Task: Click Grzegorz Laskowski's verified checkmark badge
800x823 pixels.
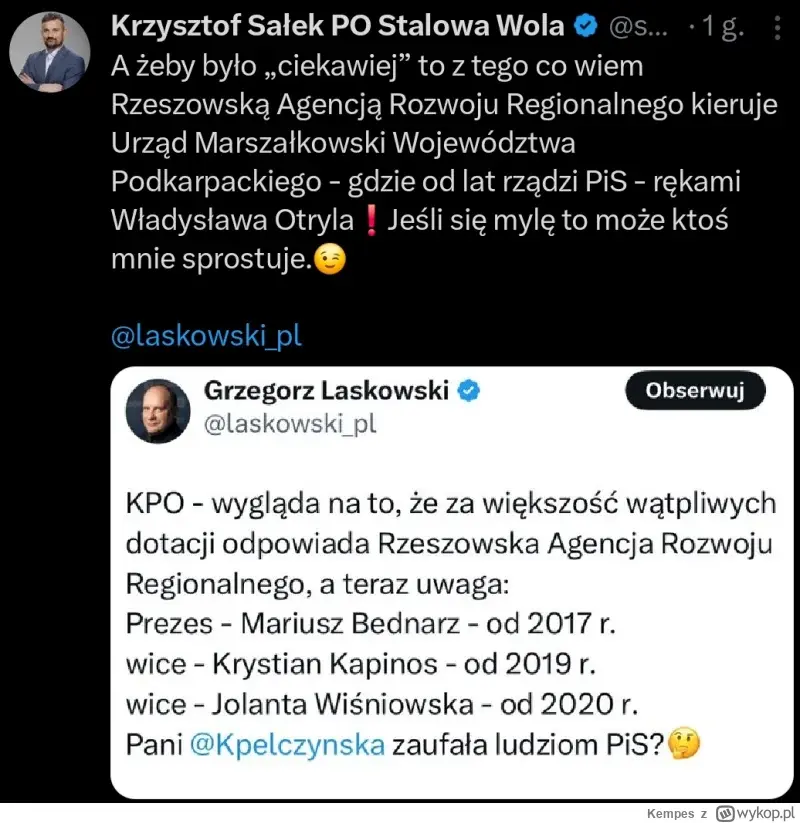Action: [468, 391]
